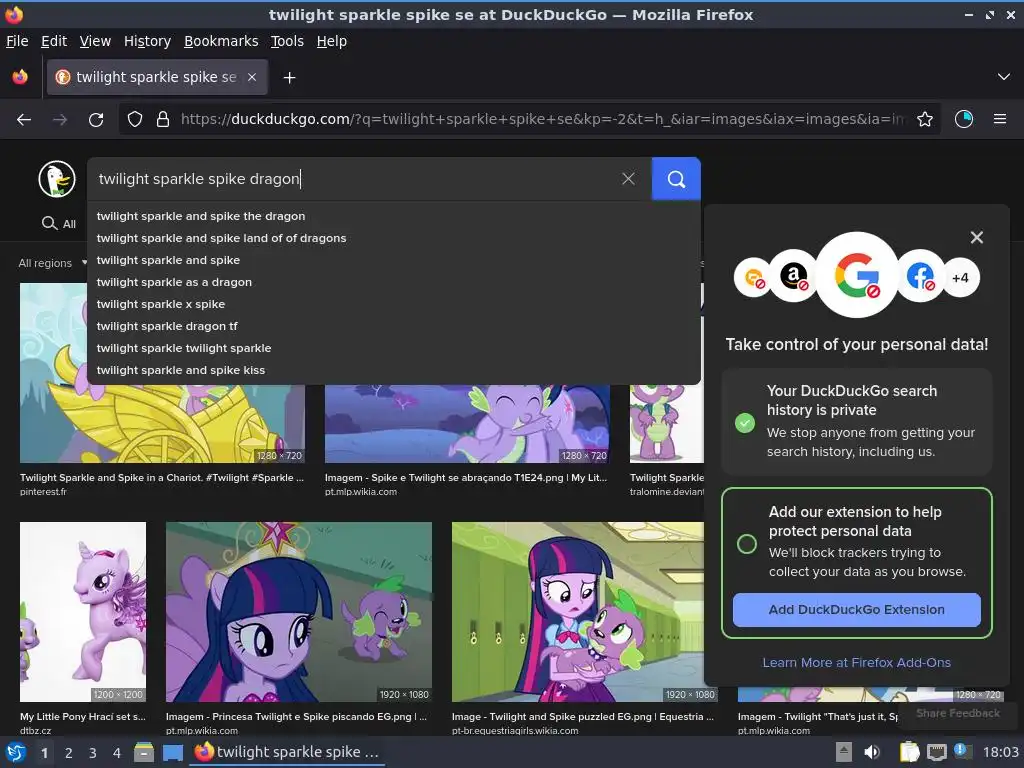
Task: Open the All regions dropdown
Action: pos(52,263)
